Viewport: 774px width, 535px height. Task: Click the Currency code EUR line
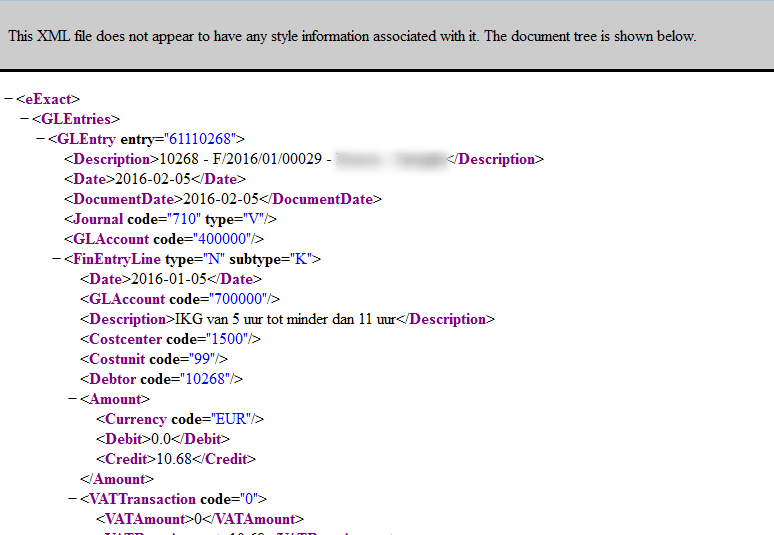[179, 419]
